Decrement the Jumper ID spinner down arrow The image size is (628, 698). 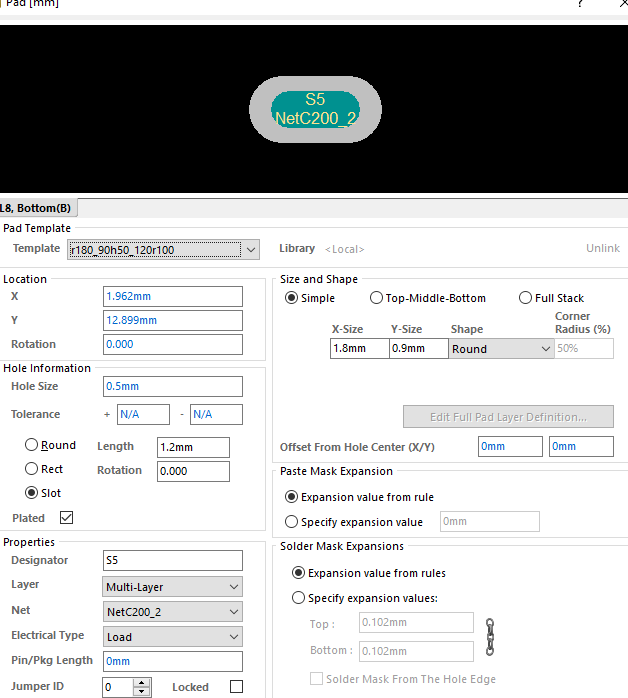tap(142, 691)
